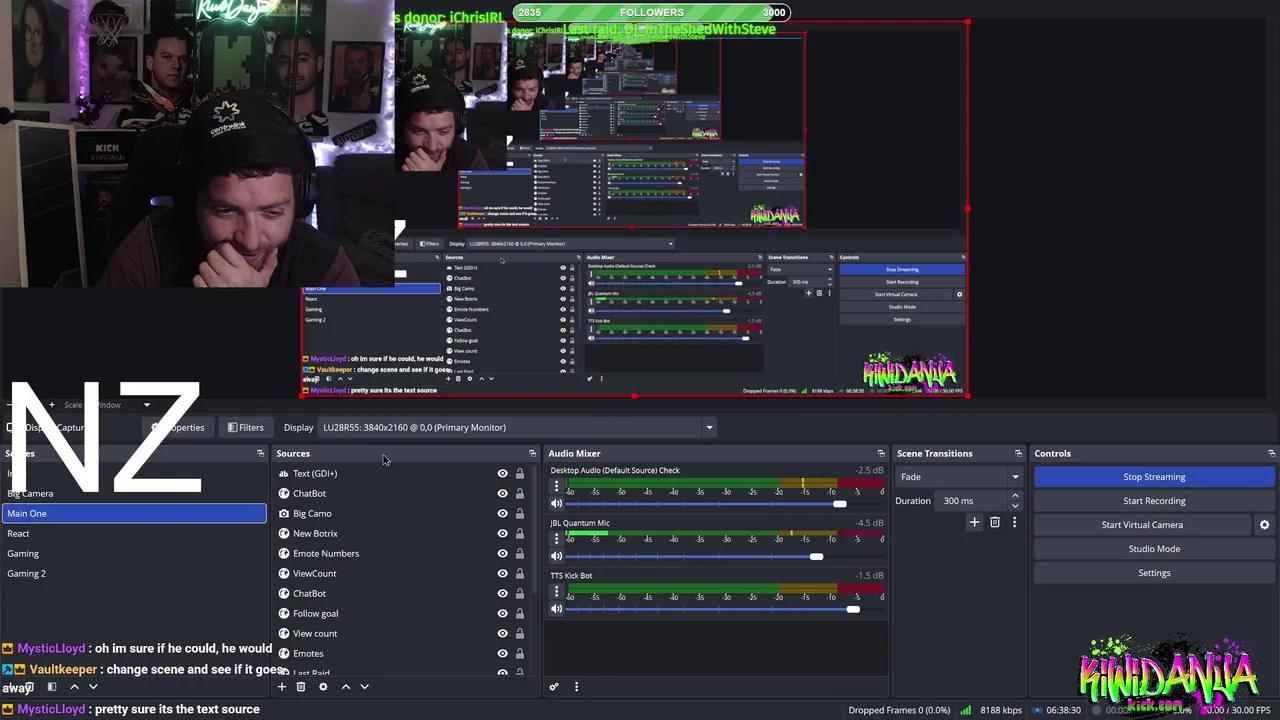This screenshot has width=1280, height=720.
Task: Click Stop Streaming button
Action: tap(1154, 477)
